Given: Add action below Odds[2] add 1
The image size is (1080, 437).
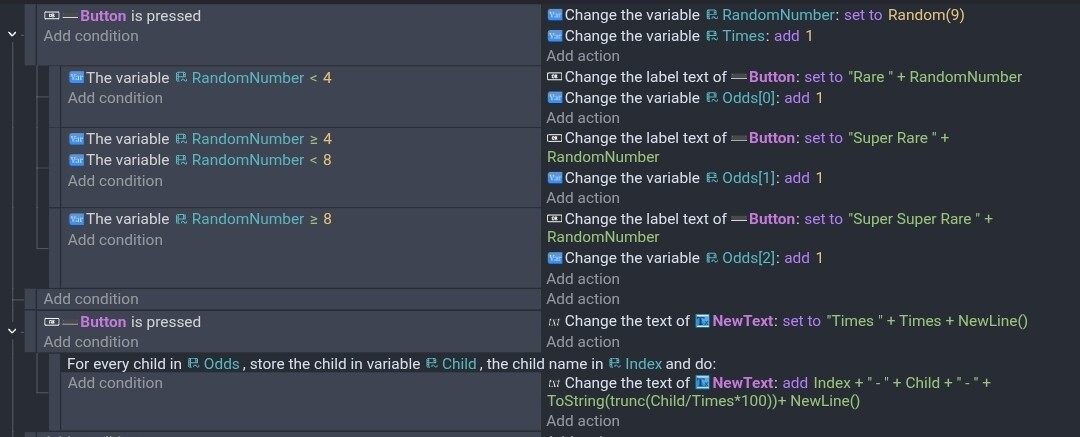Looking at the screenshot, I should 583,278.
